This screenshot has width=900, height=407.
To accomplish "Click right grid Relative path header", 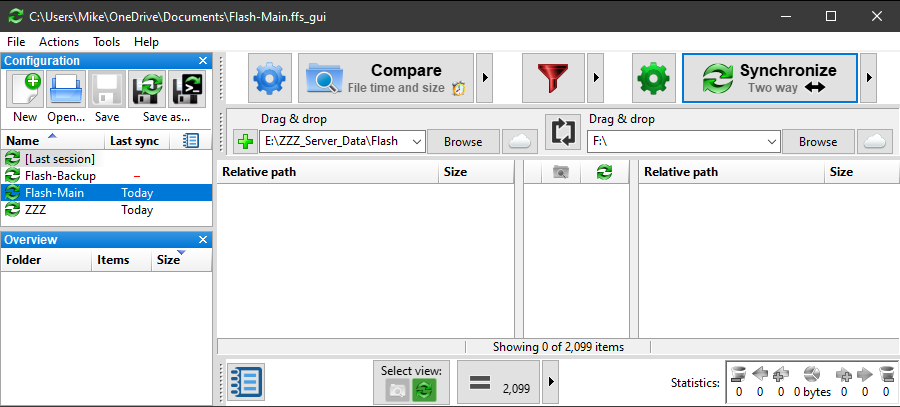I will click(732, 172).
